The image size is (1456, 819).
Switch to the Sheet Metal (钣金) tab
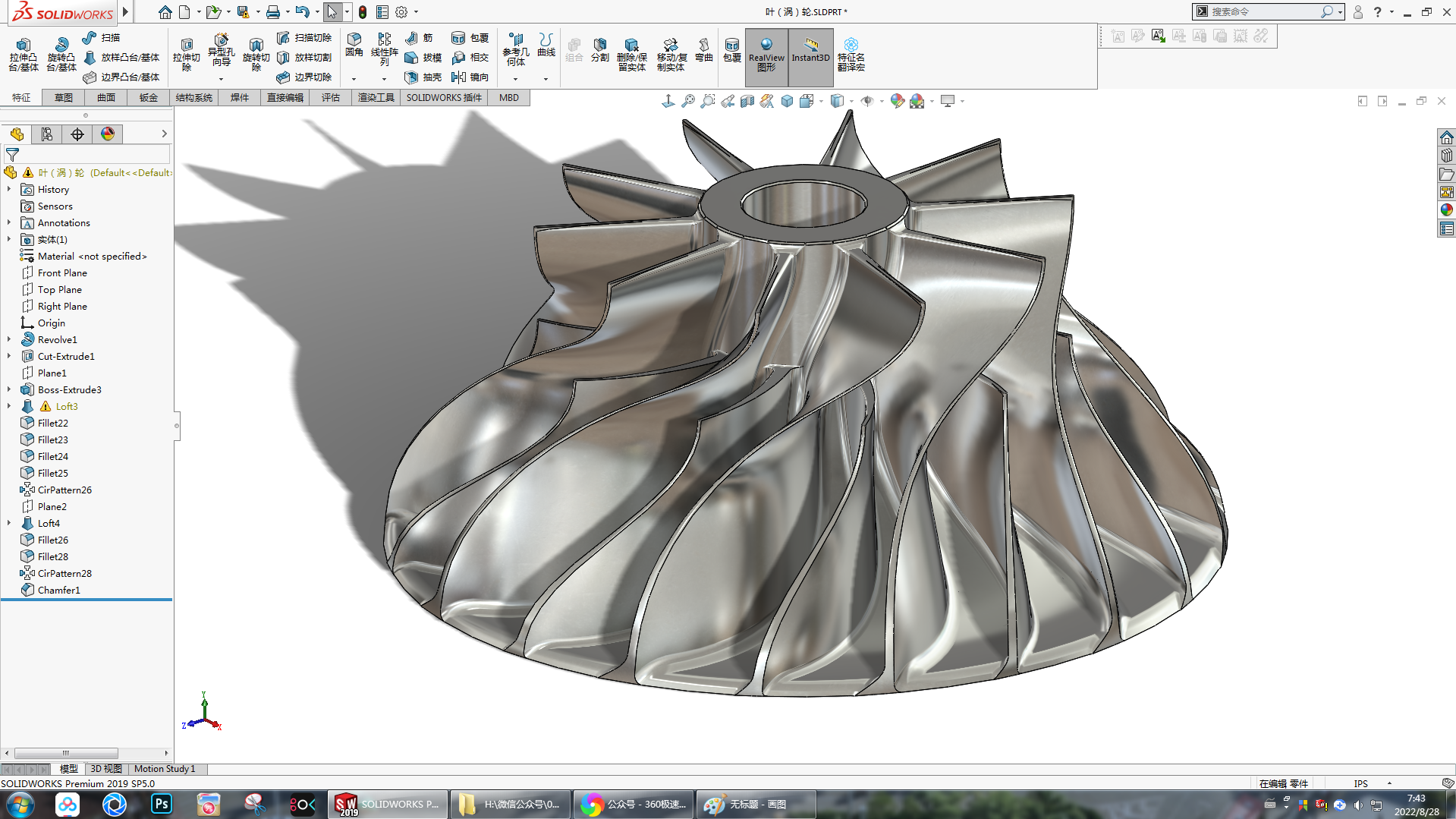coord(149,98)
